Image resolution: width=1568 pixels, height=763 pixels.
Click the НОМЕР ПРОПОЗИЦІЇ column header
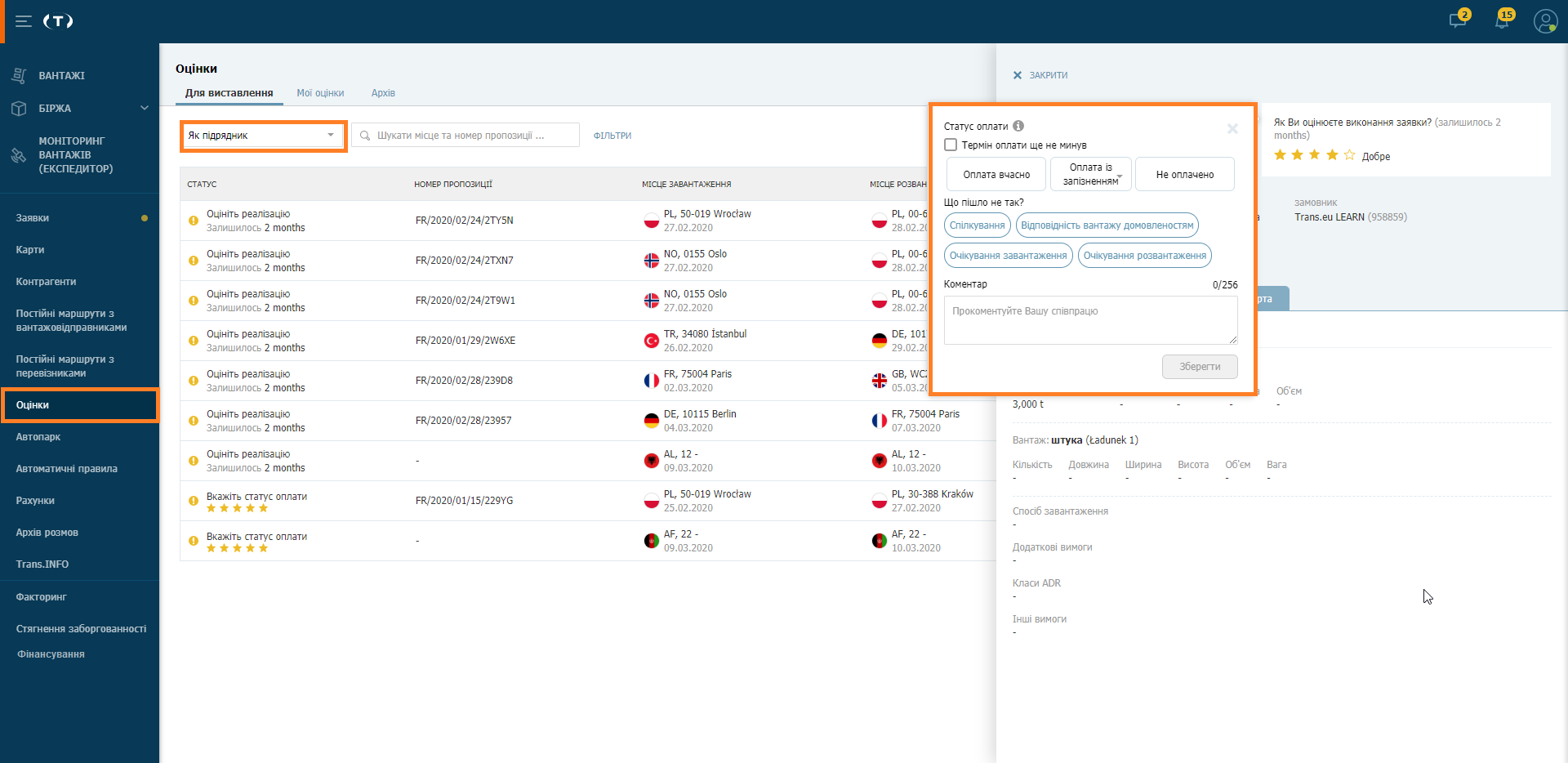453,185
